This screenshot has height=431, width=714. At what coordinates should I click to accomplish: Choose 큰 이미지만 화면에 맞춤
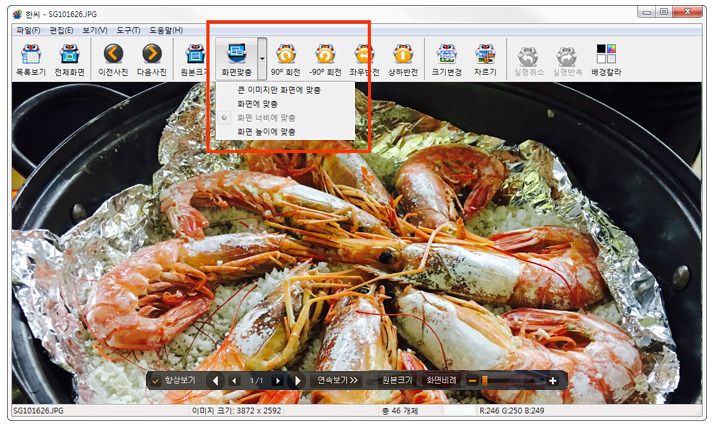(x=286, y=90)
